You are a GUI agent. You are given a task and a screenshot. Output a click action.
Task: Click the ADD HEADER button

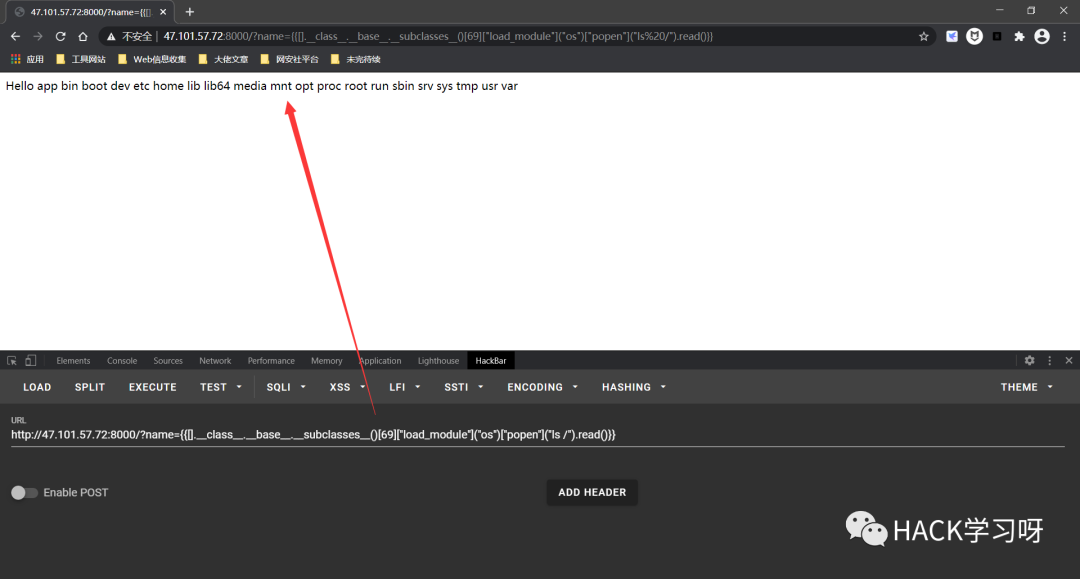tap(592, 492)
